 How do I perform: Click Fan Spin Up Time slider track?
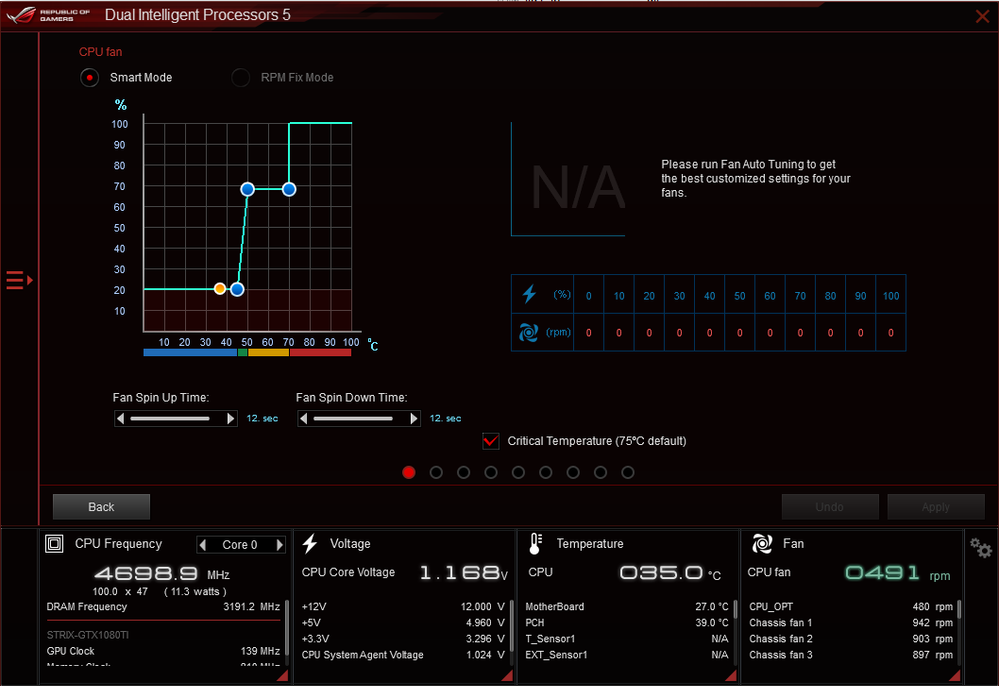(x=170, y=418)
